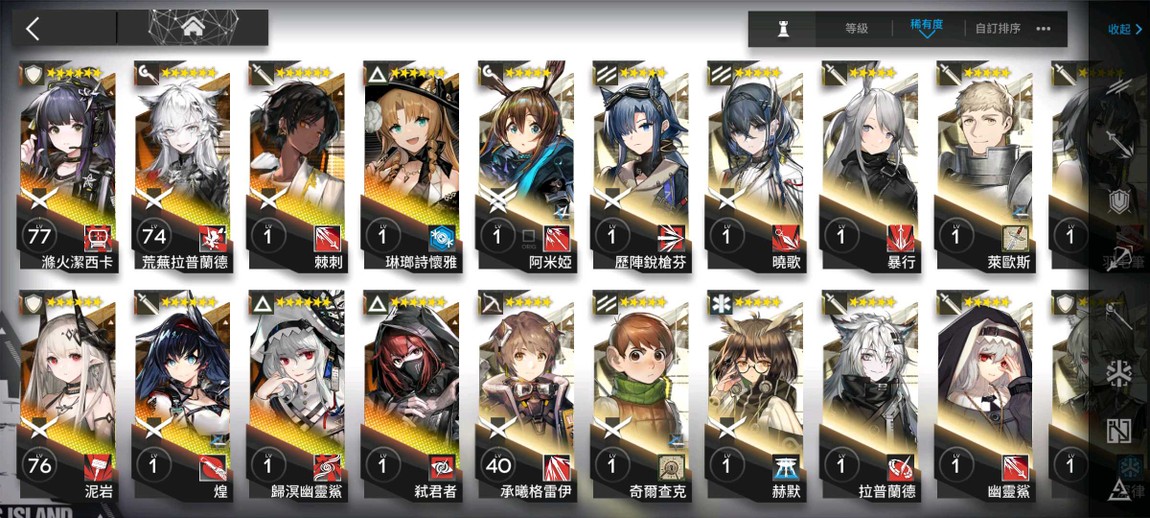This screenshot has height=518, width=1150.
Task: Pick operator 萊歐斯 card
Action: [982, 167]
